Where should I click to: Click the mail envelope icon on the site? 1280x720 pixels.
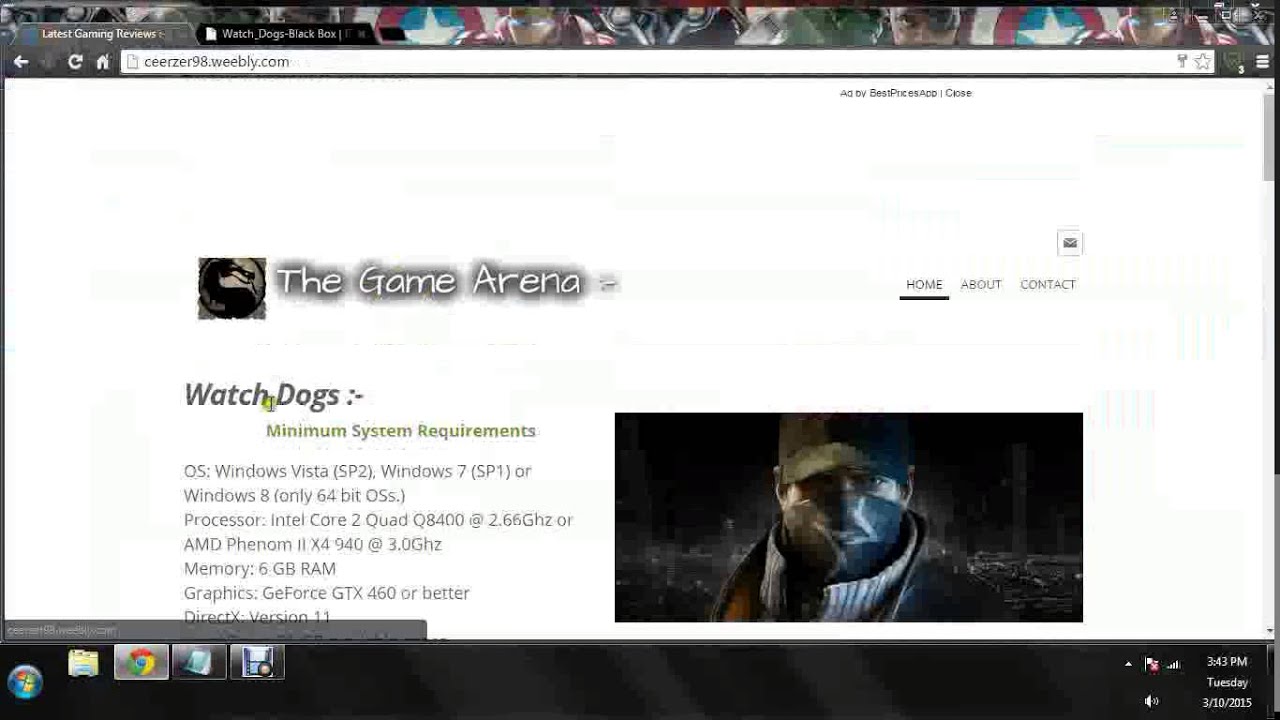(x=1069, y=243)
